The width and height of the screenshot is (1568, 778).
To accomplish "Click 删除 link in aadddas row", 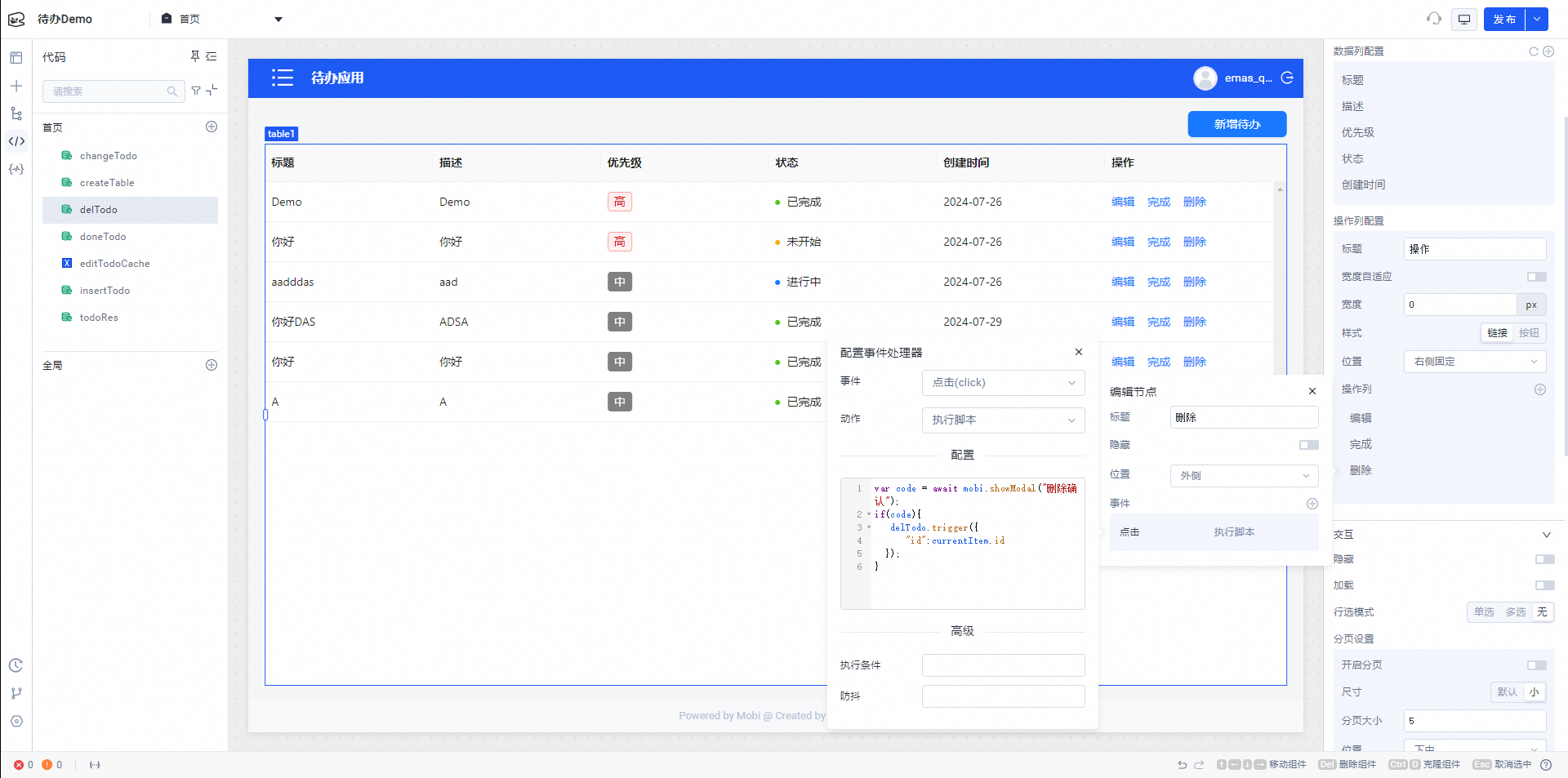I will [x=1195, y=282].
